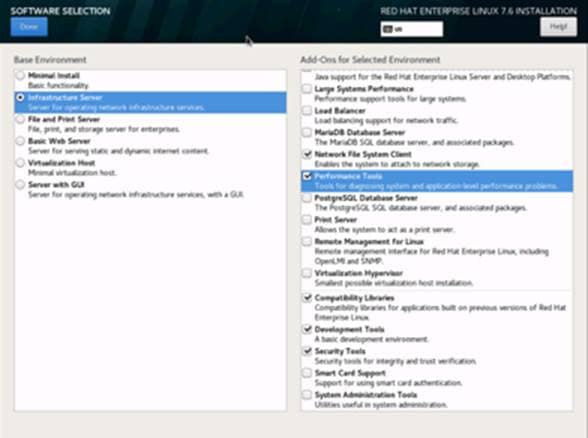Uncheck the Performance Tools checkbox

[307, 176]
